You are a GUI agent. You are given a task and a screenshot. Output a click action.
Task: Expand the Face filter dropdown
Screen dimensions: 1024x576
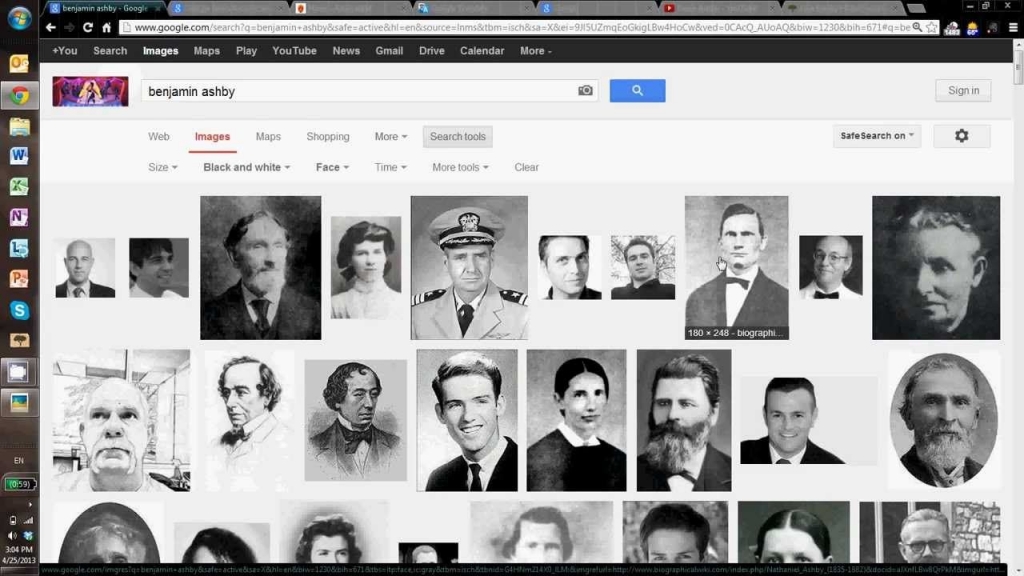click(x=331, y=167)
